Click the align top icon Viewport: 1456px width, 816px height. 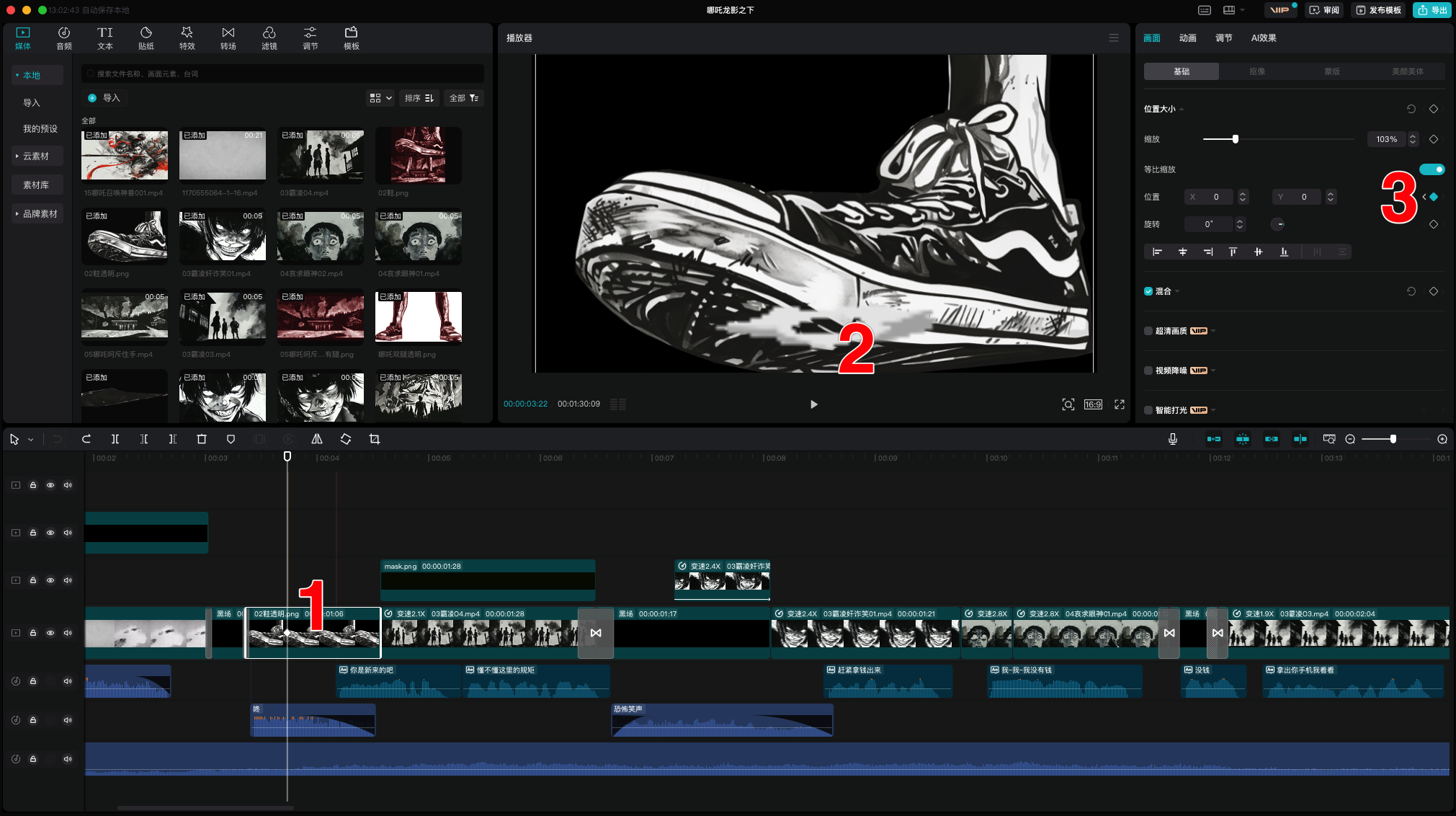(x=1233, y=252)
